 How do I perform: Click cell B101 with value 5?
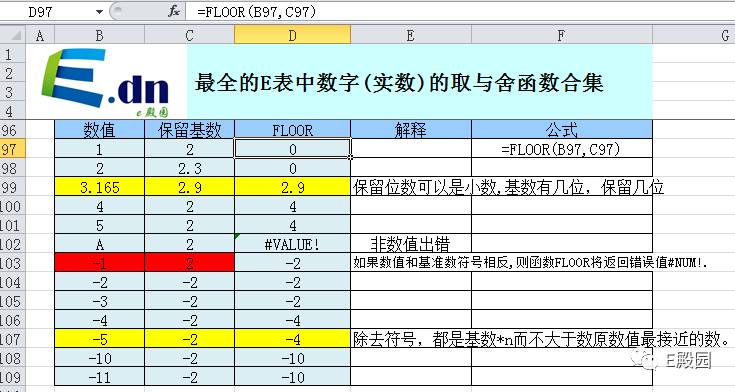(99, 225)
